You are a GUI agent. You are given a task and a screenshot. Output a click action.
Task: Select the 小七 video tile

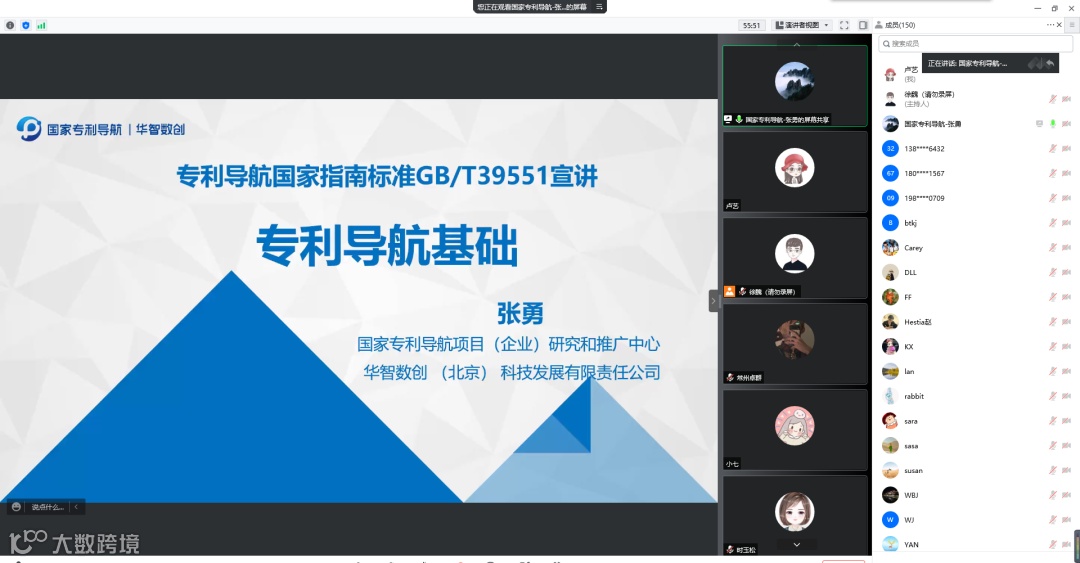click(x=795, y=430)
